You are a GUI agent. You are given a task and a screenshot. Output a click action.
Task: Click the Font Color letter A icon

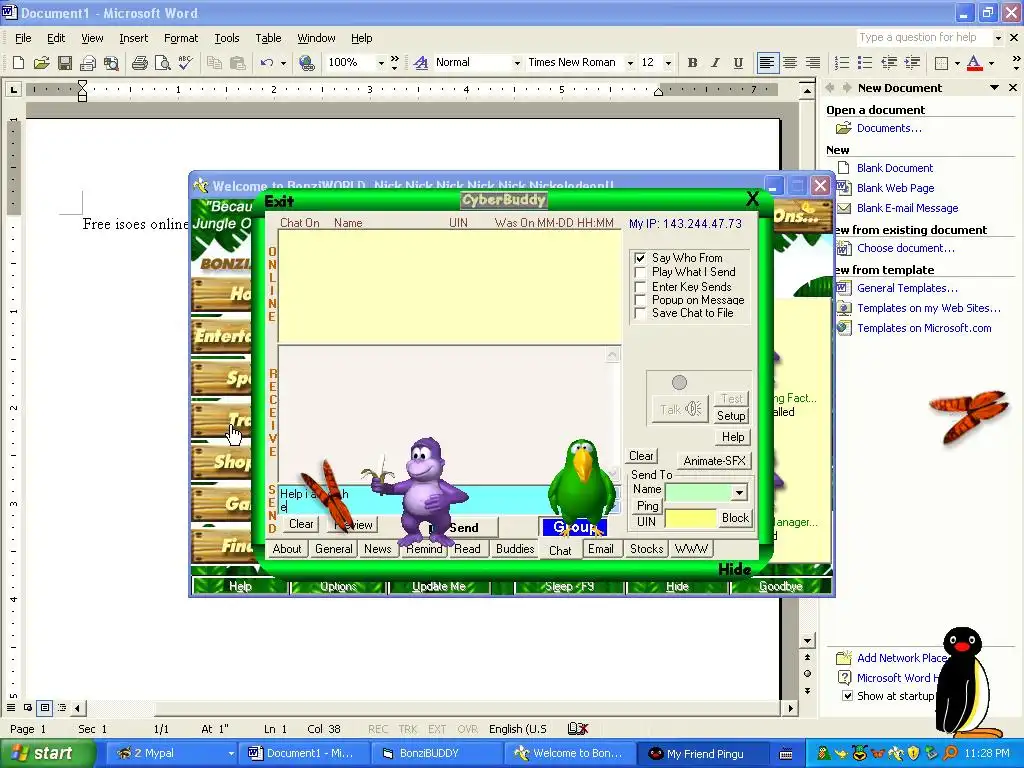click(x=974, y=63)
